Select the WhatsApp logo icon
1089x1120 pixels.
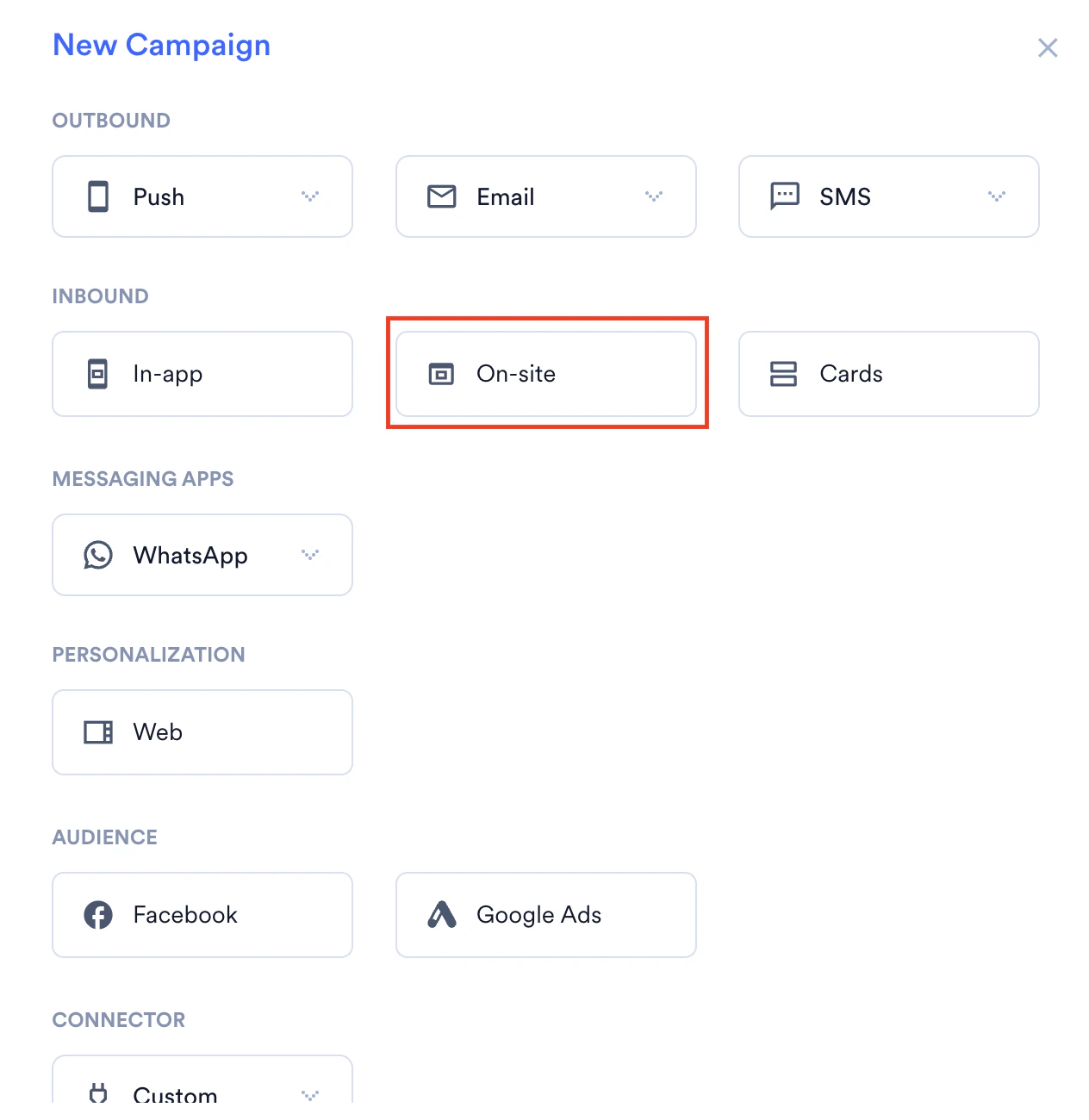[x=97, y=555]
